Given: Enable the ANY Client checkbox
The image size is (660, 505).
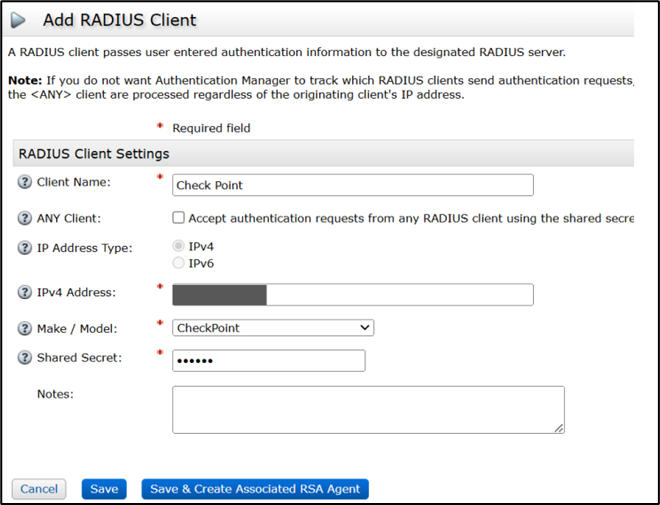Looking at the screenshot, I should click(x=179, y=218).
